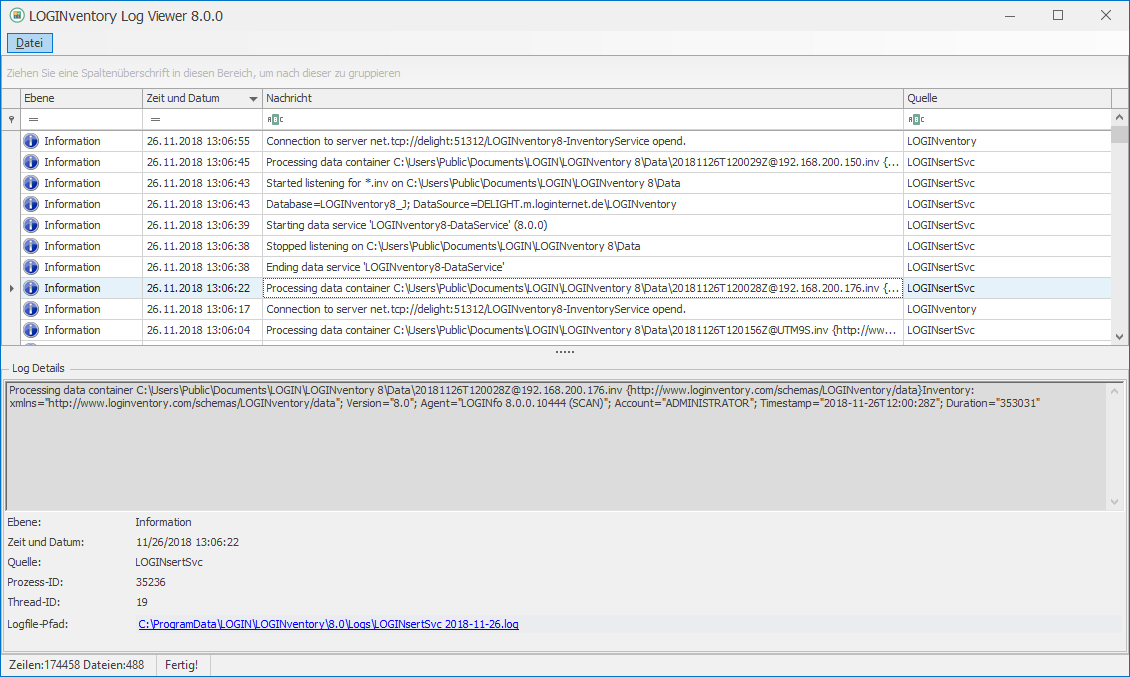Click the info icon of the 13:06:55 row
Screen dimensions: 1130x677
31,141
